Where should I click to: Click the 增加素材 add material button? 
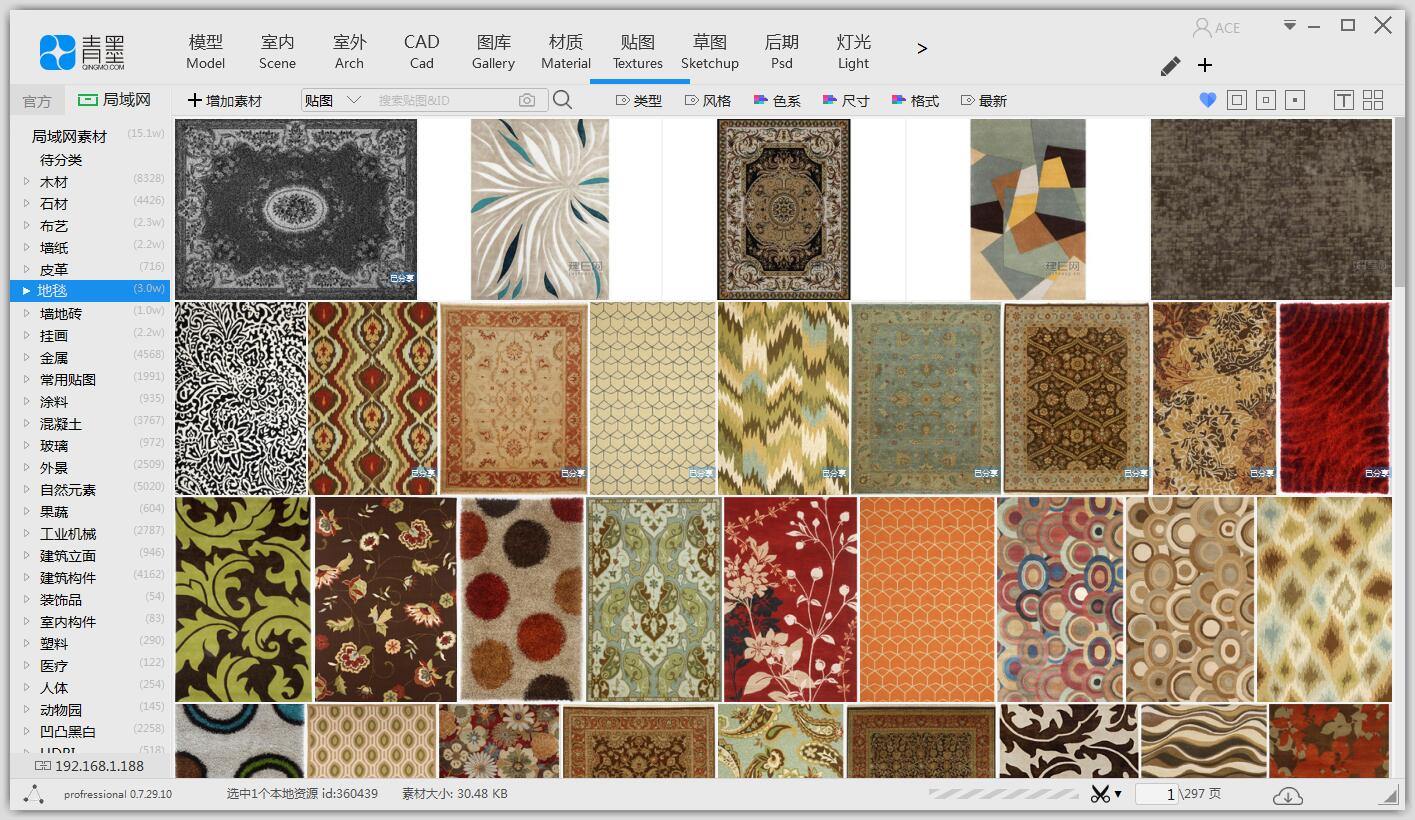click(225, 100)
